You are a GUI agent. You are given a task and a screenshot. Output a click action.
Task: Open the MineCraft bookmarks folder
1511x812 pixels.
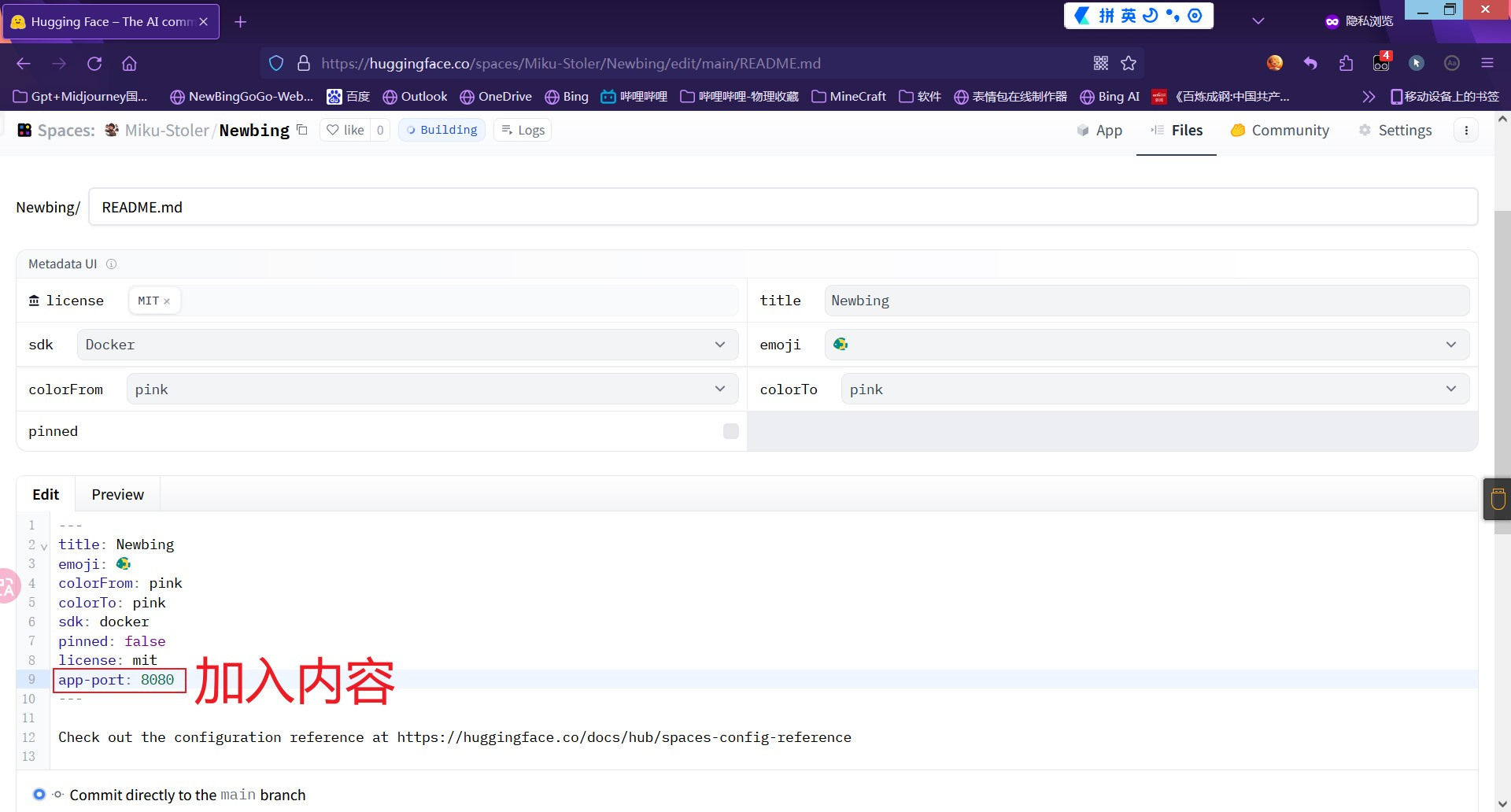coord(849,97)
